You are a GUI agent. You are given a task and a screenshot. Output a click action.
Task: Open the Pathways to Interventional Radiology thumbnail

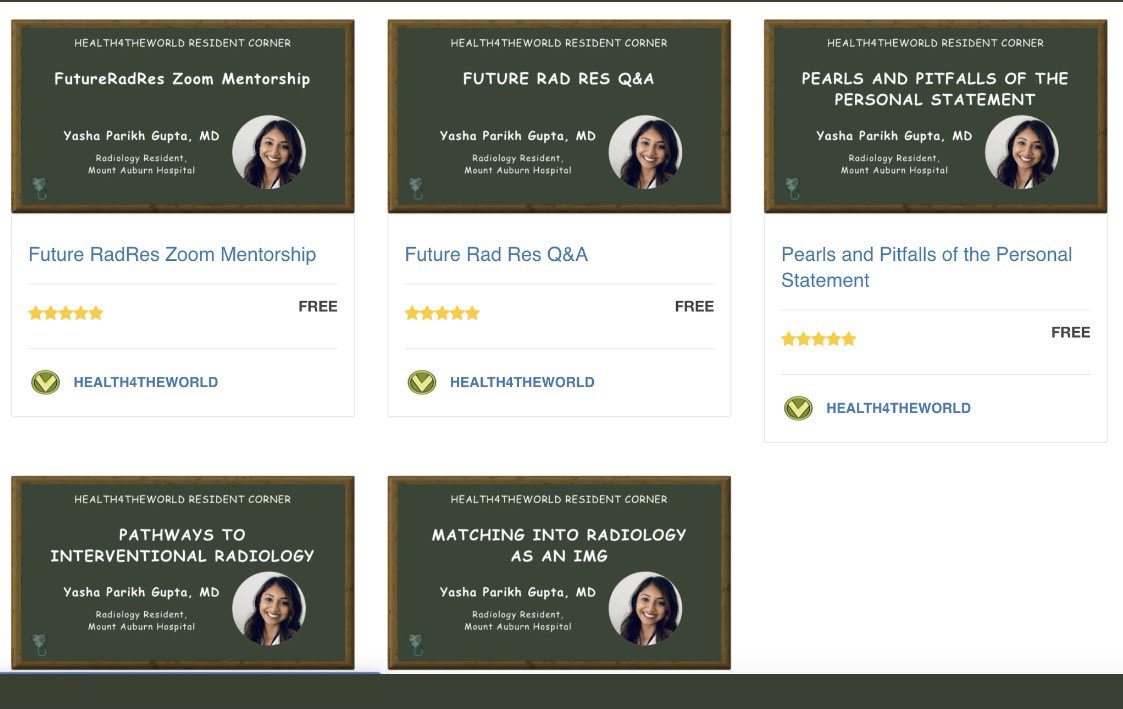(183, 573)
